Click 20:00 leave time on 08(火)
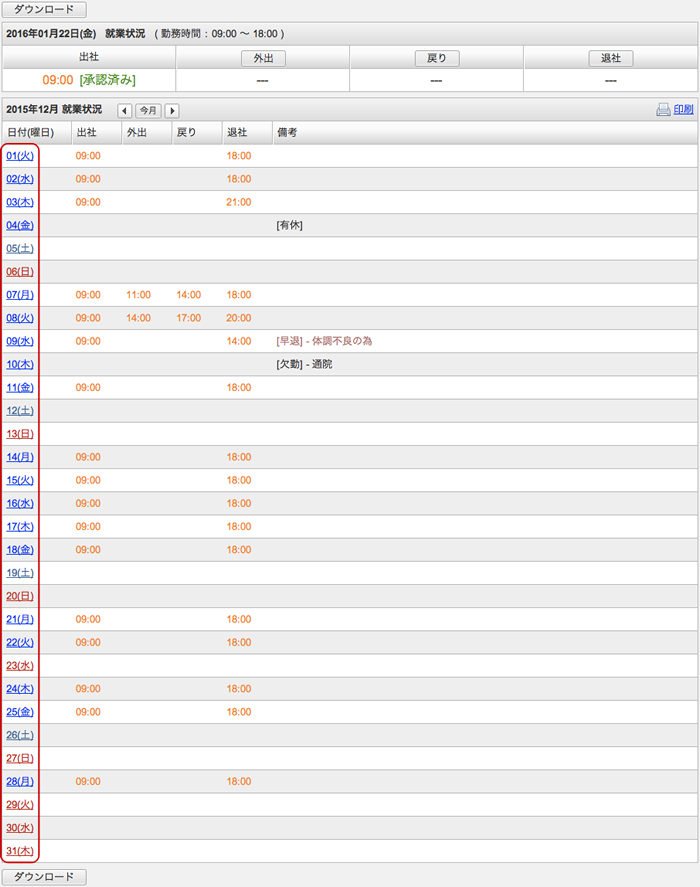This screenshot has width=700, height=887. [x=239, y=318]
